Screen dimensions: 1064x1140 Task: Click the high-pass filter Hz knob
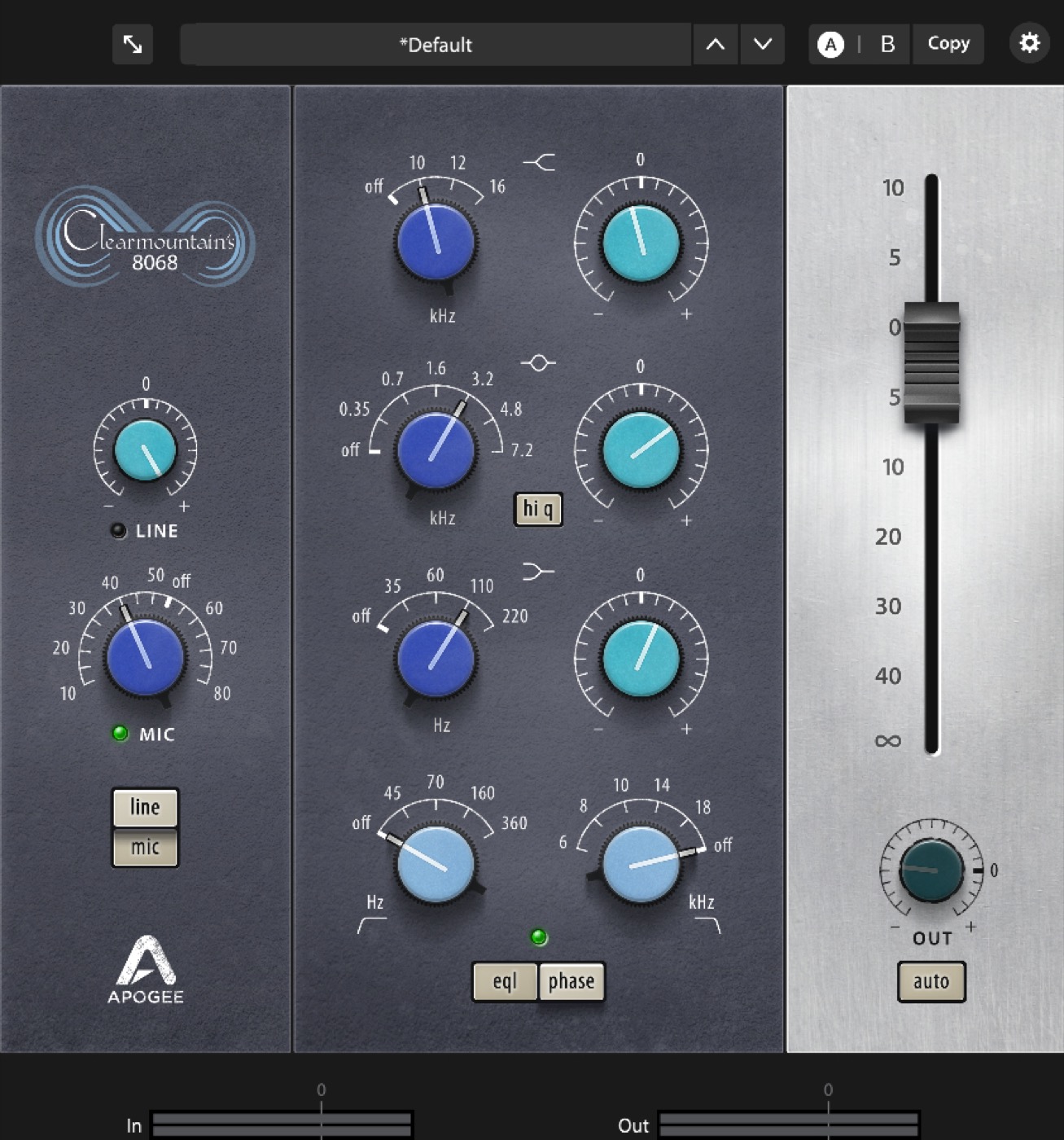436,864
